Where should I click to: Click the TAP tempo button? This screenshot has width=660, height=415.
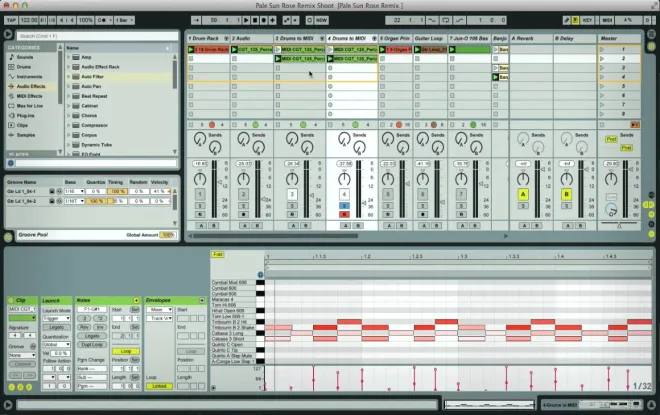click(11, 20)
